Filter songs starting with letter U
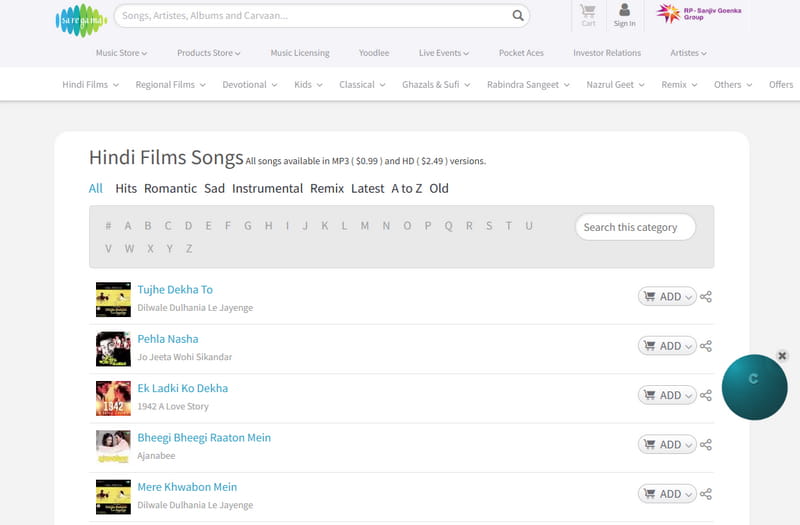Viewport: 800px width, 525px height. point(529,226)
